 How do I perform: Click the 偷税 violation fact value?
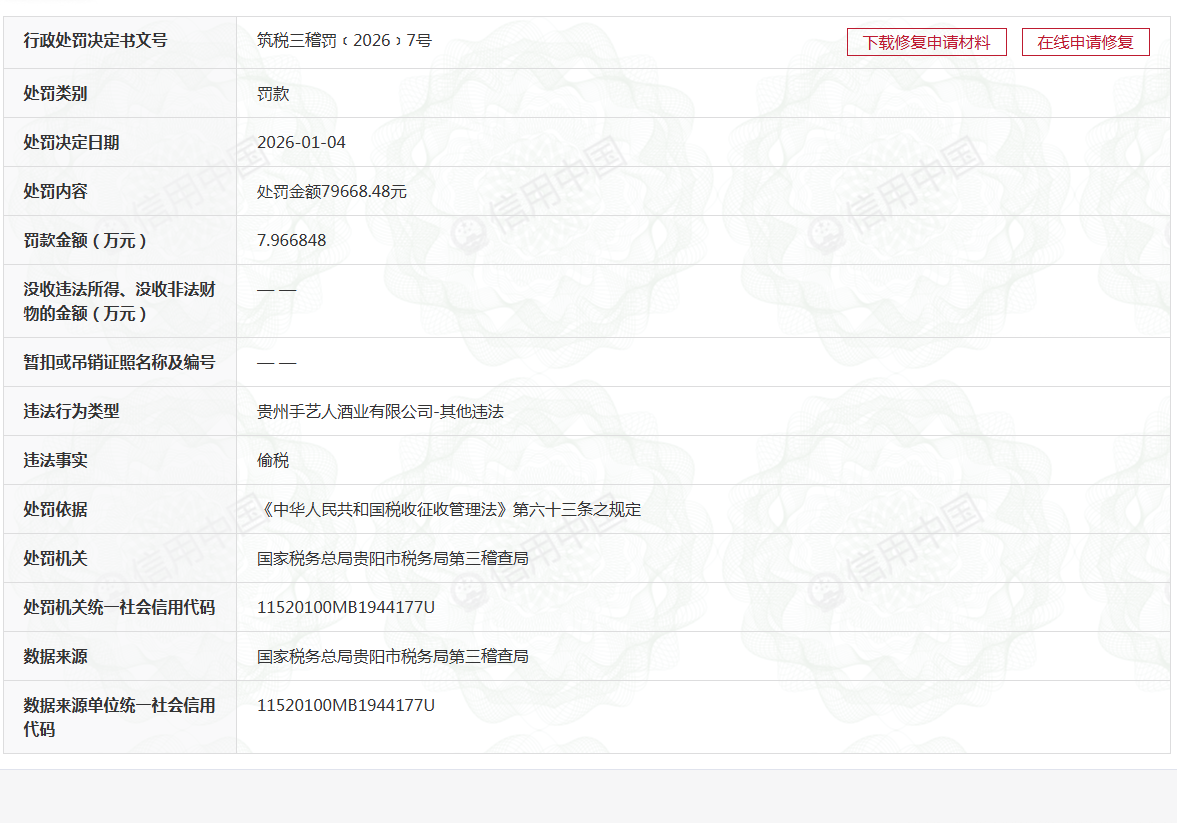[x=273, y=460]
